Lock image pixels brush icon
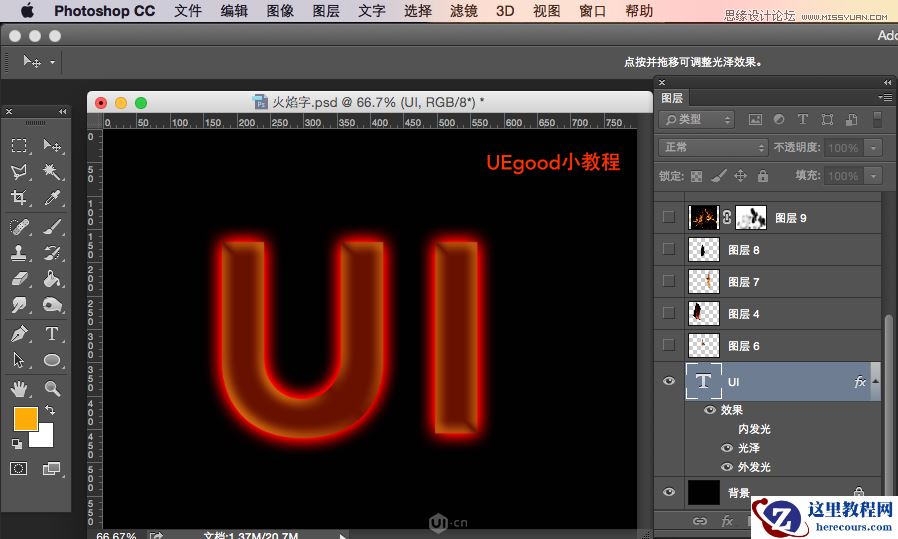Image resolution: width=898 pixels, height=539 pixels. coord(718,176)
